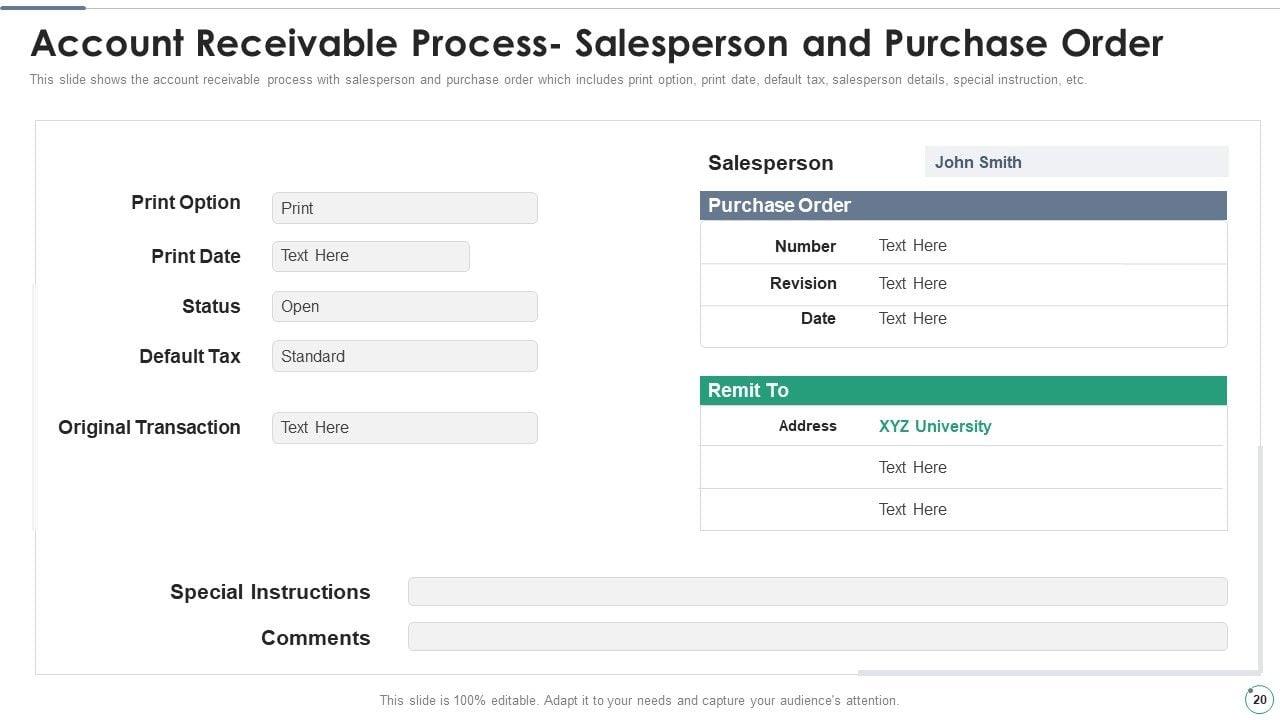Click the Purchase Order Number value
The width and height of the screenshot is (1280, 720).
coord(912,246)
